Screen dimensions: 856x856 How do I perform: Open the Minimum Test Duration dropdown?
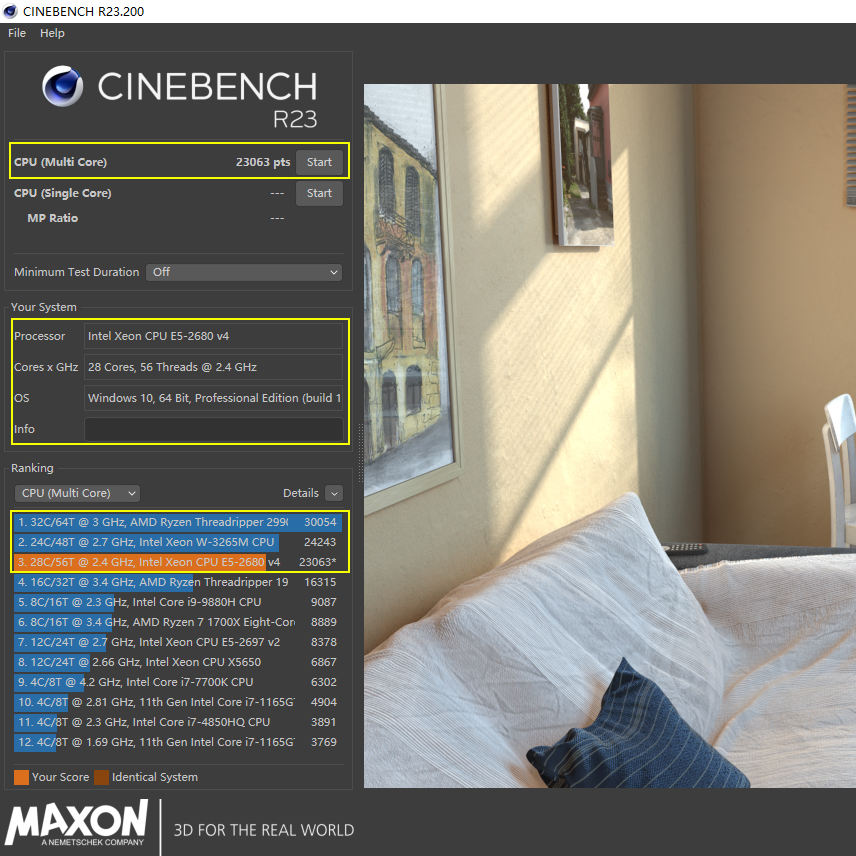[x=243, y=272]
